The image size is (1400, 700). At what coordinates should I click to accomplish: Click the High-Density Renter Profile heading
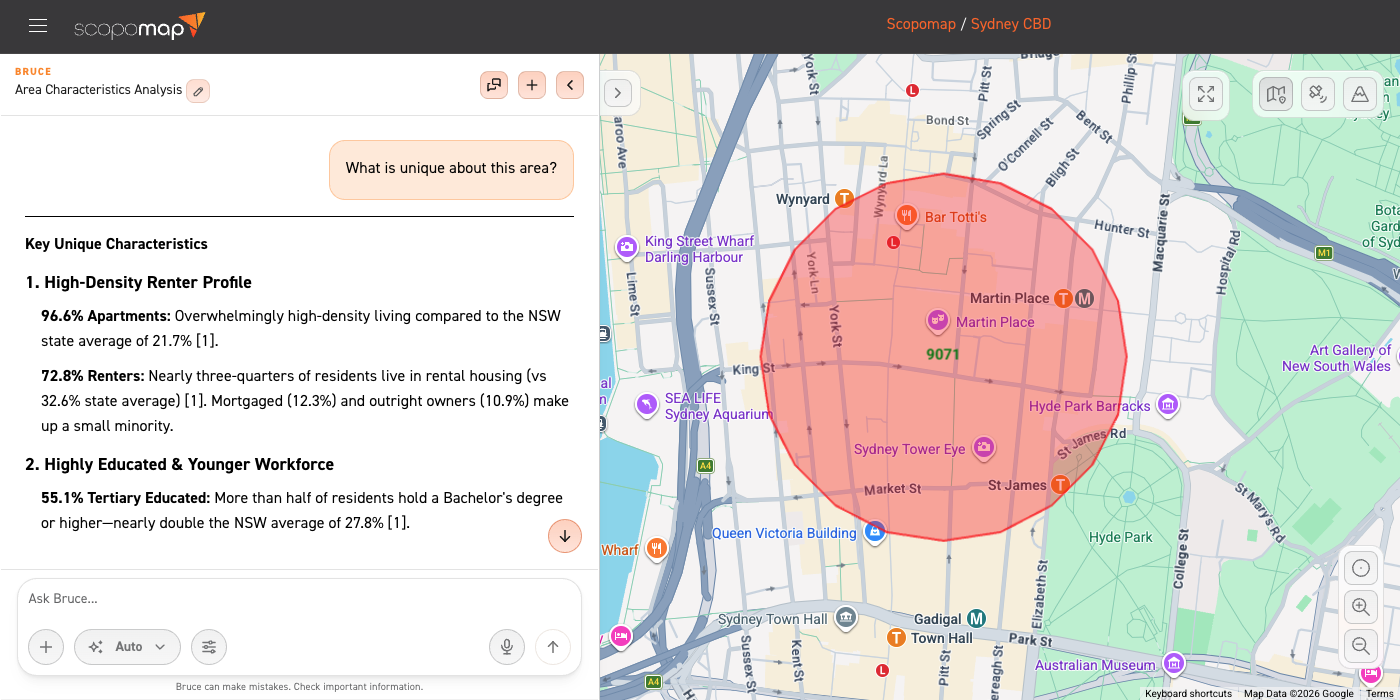point(138,283)
